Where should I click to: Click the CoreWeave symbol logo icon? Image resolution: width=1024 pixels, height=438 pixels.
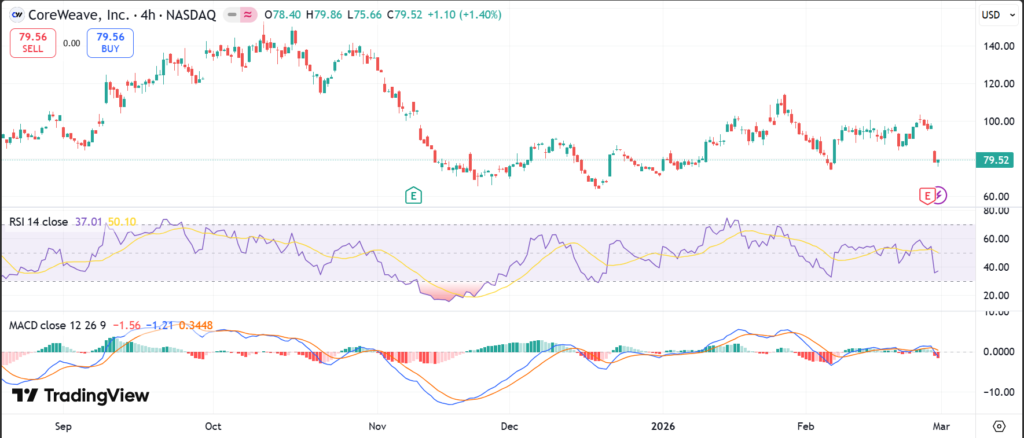pyautogui.click(x=16, y=15)
